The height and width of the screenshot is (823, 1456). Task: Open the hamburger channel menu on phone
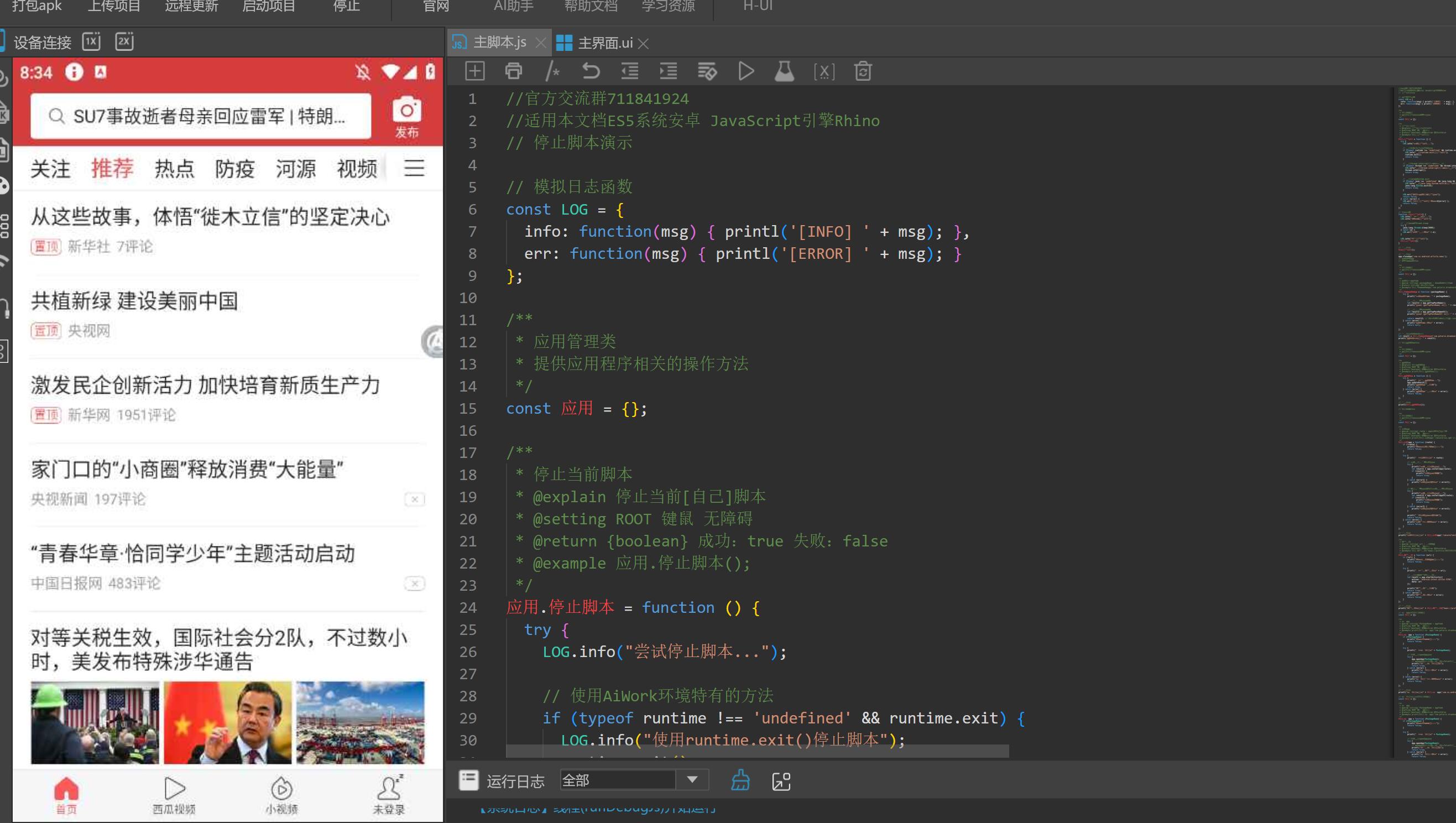pyautogui.click(x=414, y=168)
